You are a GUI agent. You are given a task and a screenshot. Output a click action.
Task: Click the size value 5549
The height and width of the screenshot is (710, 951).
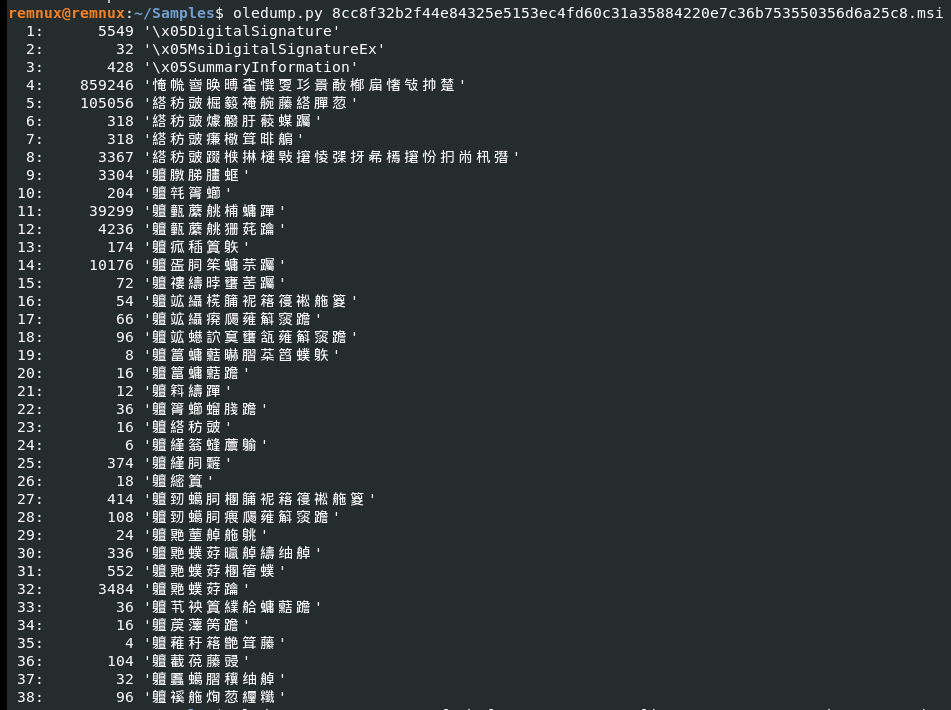[116, 31]
